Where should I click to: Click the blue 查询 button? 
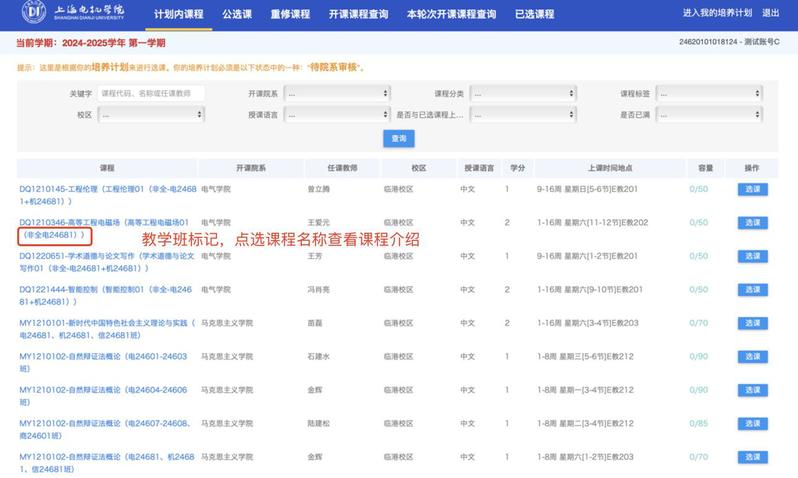click(x=399, y=138)
